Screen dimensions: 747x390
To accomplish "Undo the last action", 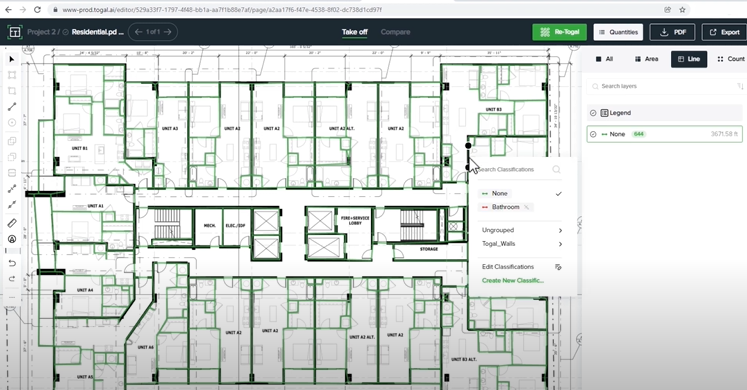I will coord(12,263).
